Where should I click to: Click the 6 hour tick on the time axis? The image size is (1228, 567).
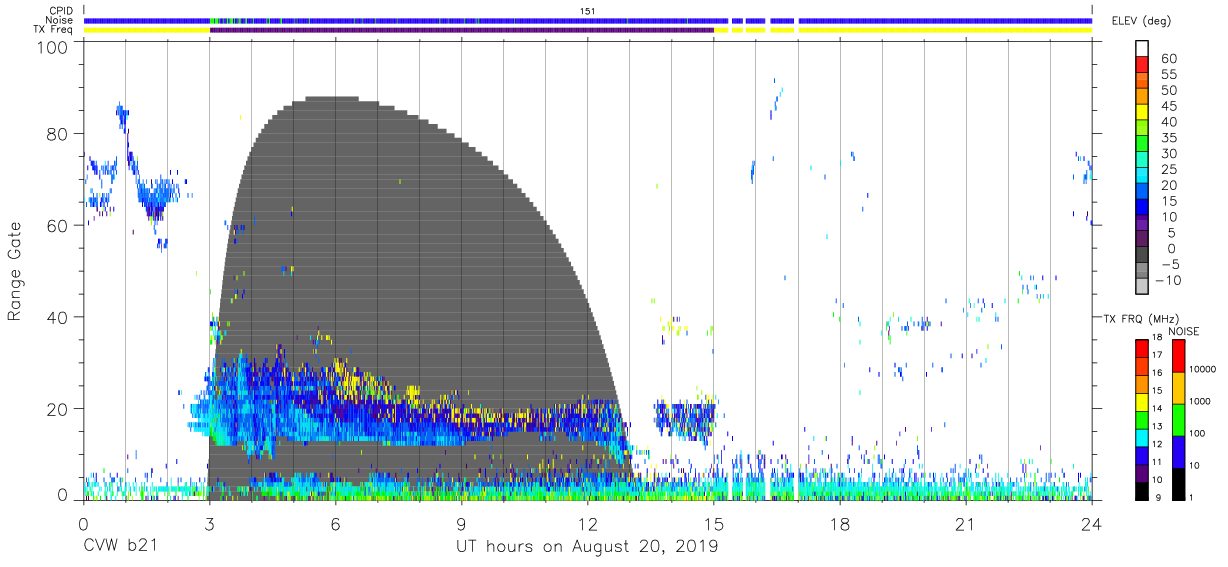[336, 524]
